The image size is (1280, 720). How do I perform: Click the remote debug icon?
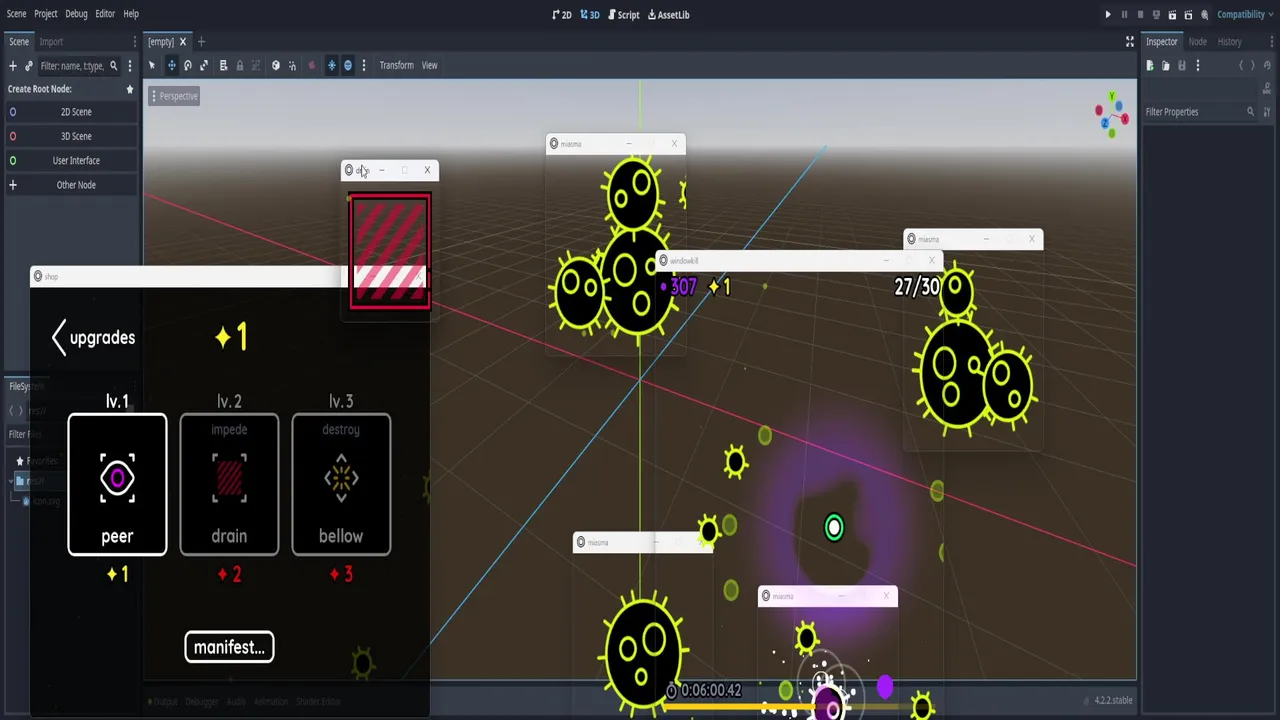click(1156, 15)
